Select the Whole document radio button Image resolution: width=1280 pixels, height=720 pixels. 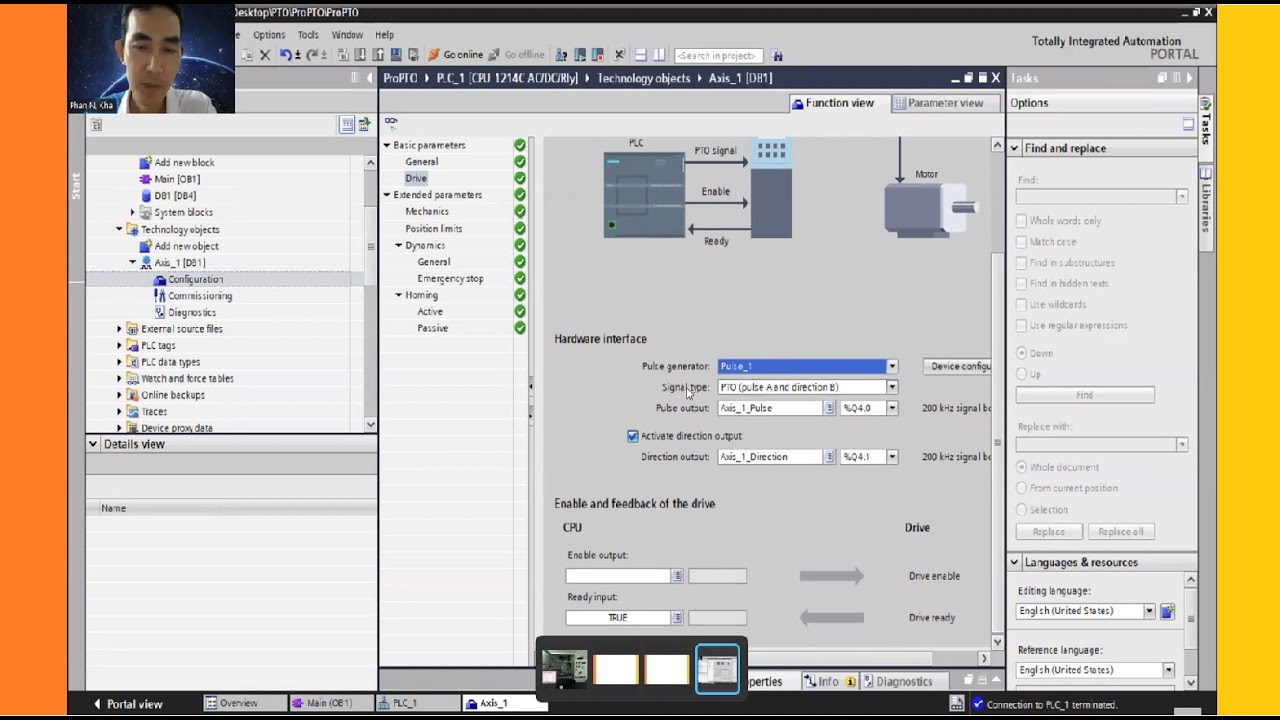click(x=1021, y=467)
